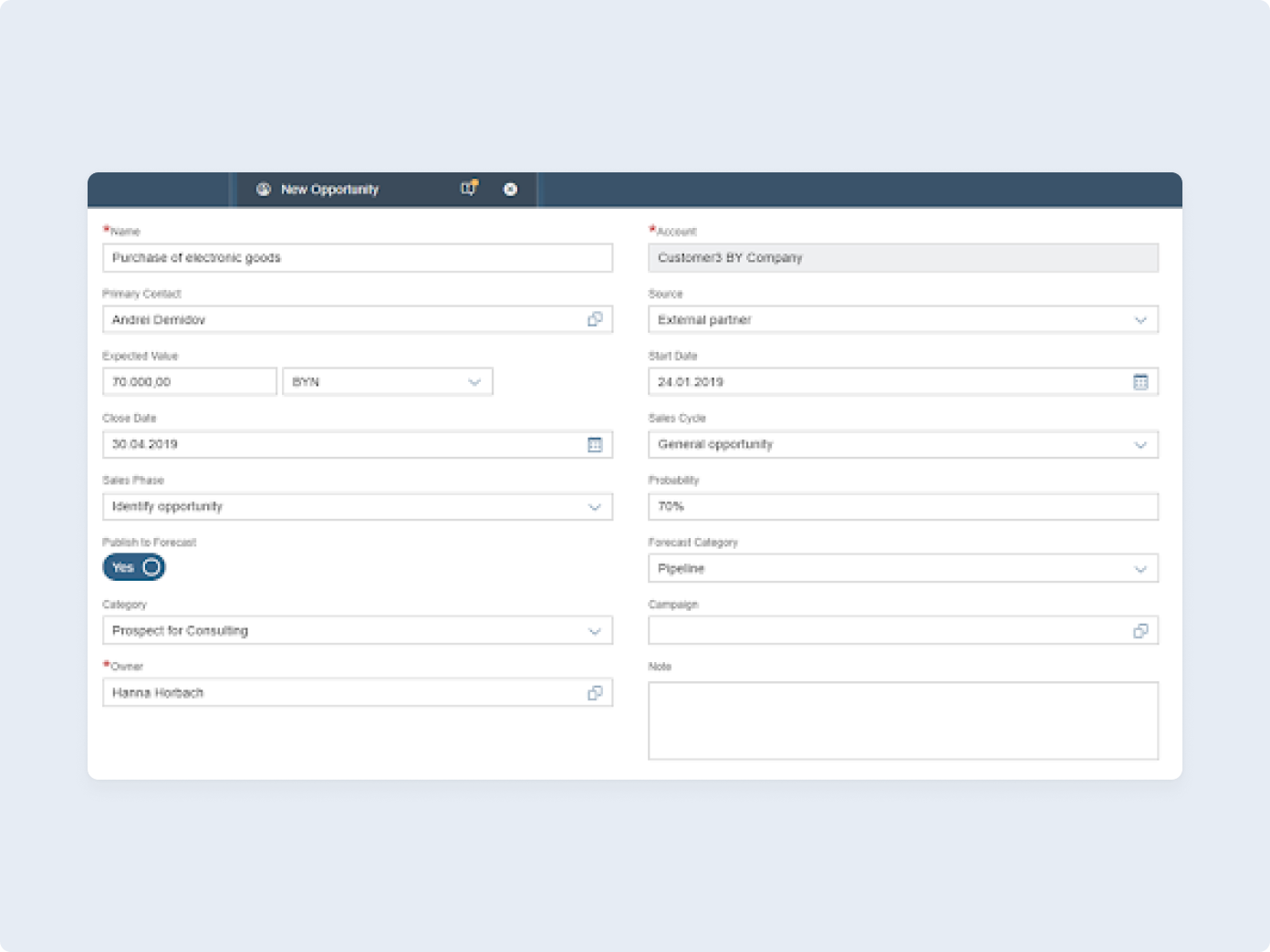Image resolution: width=1270 pixels, height=952 pixels.
Task: Open the Start Date calendar picker
Action: click(x=1140, y=382)
